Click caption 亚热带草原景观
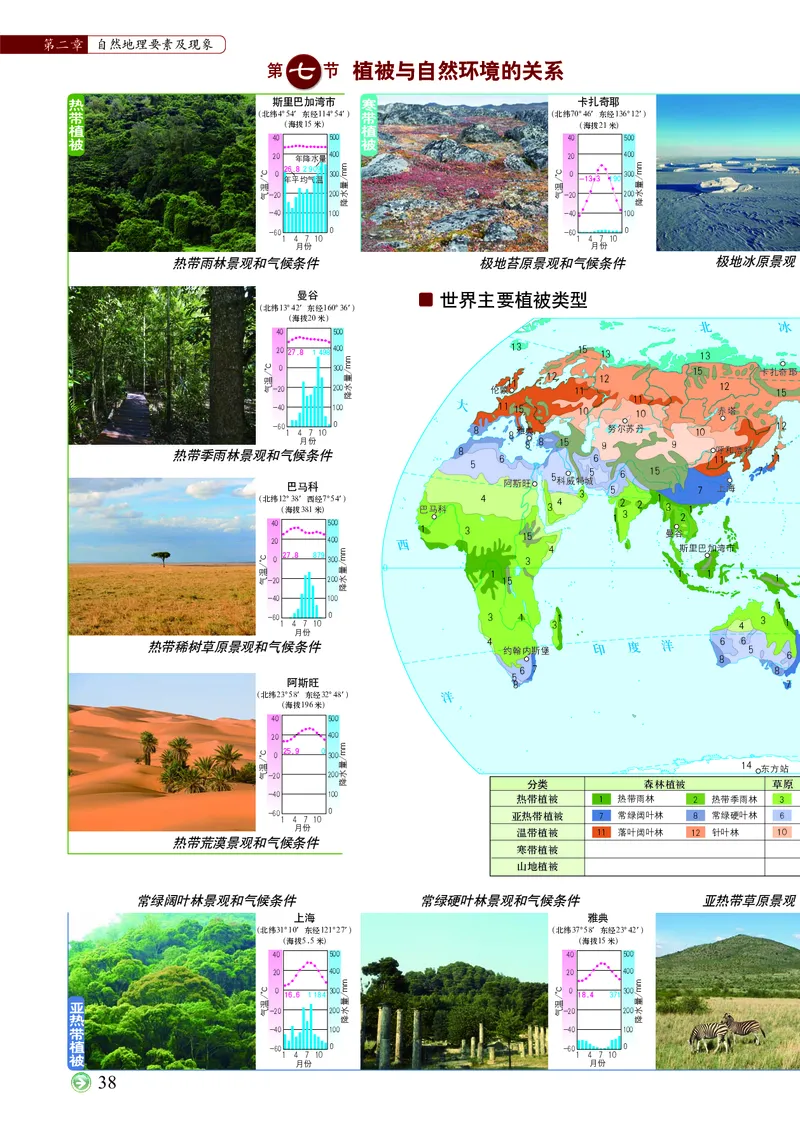This screenshot has height=1138, width=800. tap(749, 901)
